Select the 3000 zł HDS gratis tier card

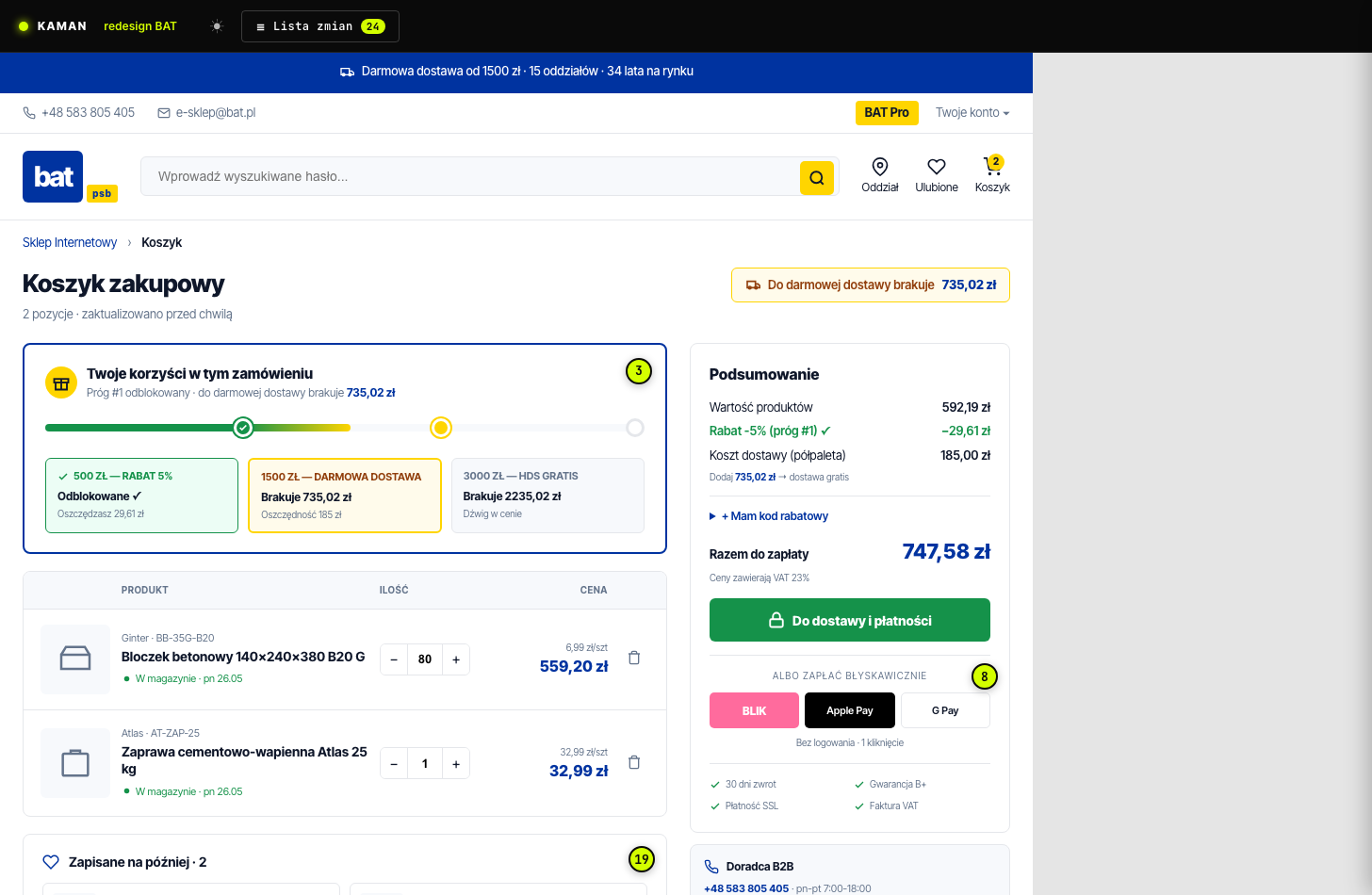(547, 496)
